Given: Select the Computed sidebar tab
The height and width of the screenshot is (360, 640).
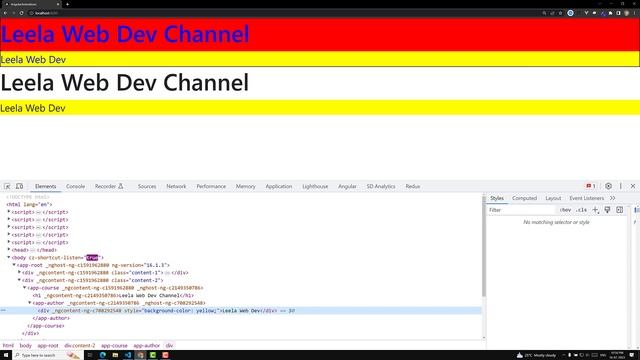Looking at the screenshot, I should click(x=524, y=198).
